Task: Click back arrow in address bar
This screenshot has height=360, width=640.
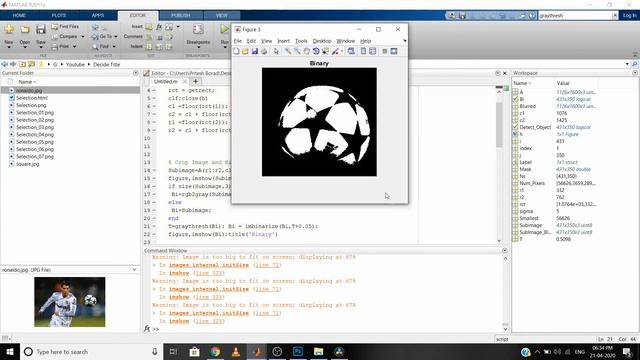Action: pos(5,64)
